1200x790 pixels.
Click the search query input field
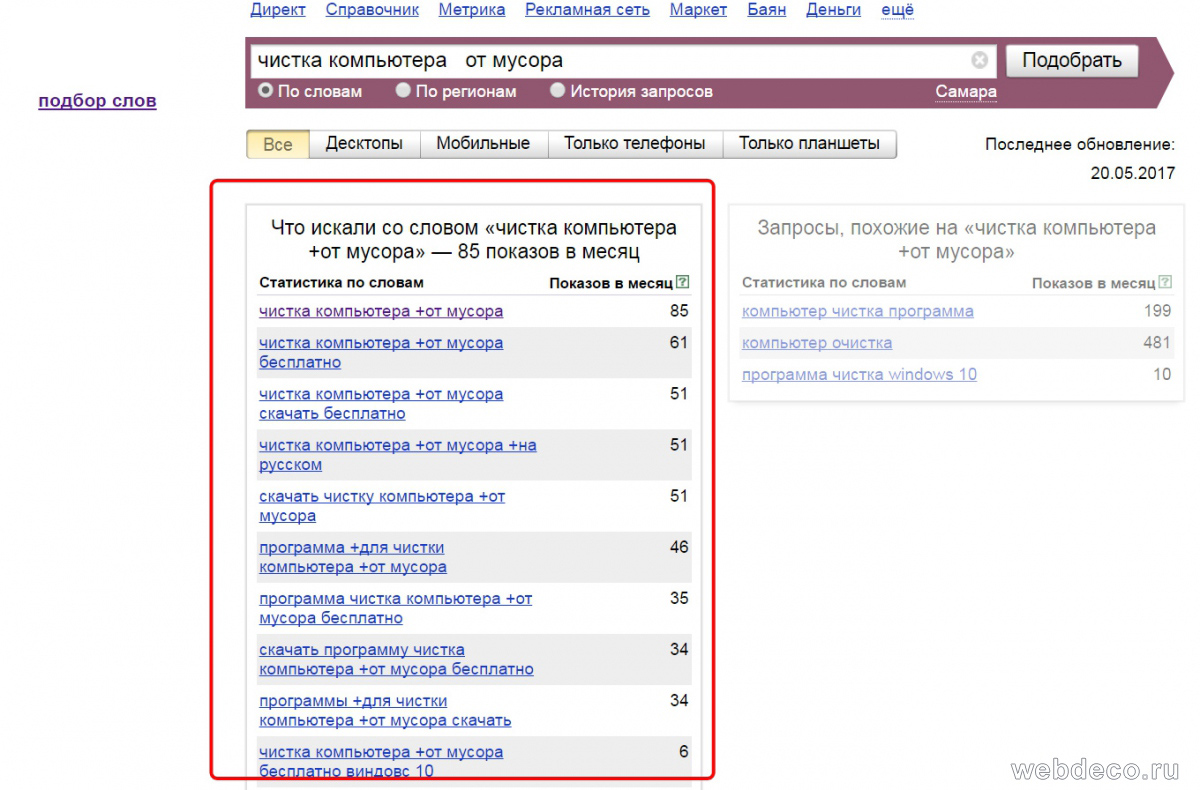pos(600,61)
